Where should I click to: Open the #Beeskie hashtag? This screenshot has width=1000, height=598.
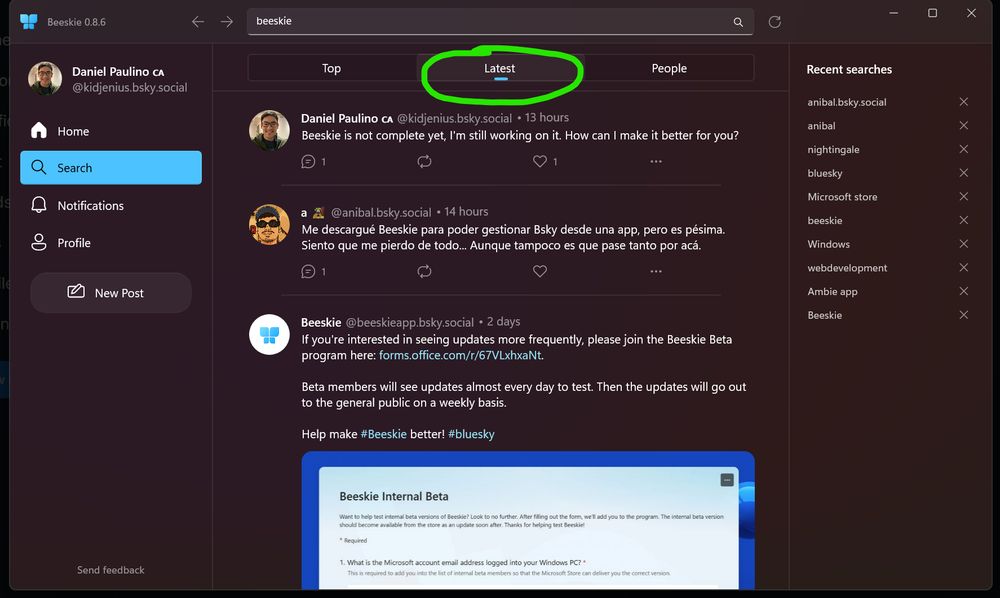tap(383, 434)
